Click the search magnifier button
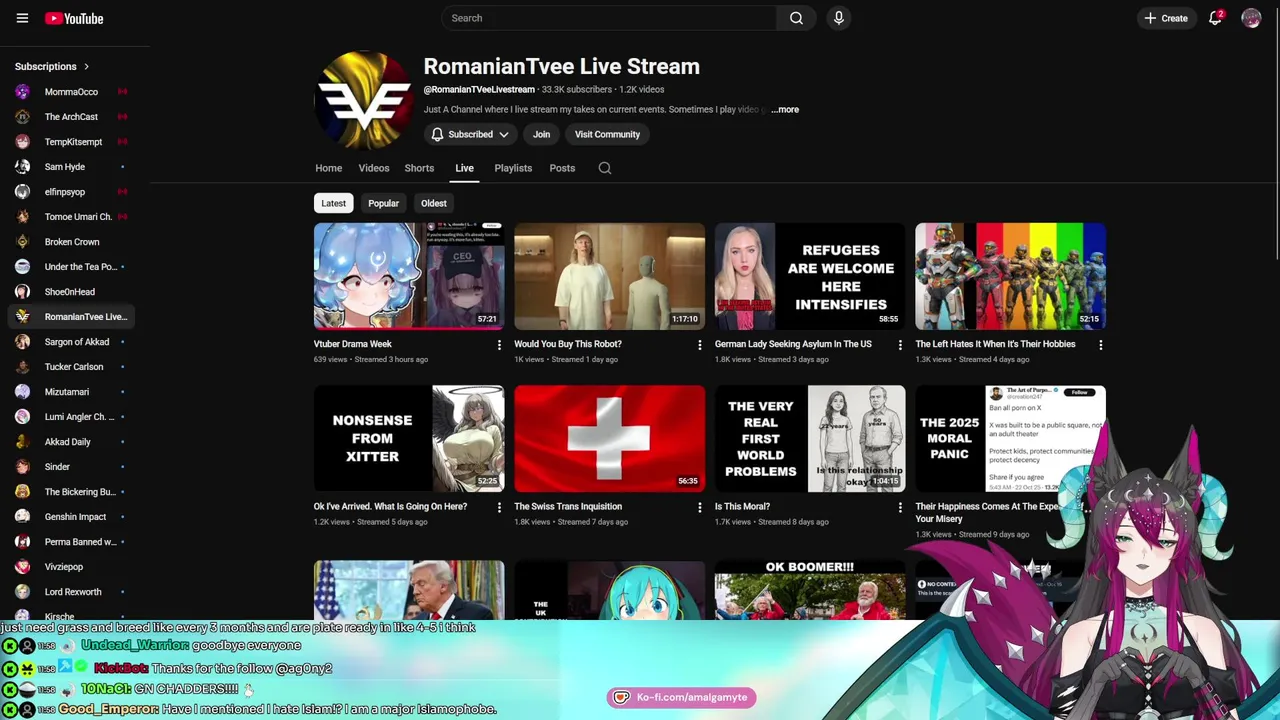The width and height of the screenshot is (1280, 720). tap(796, 18)
